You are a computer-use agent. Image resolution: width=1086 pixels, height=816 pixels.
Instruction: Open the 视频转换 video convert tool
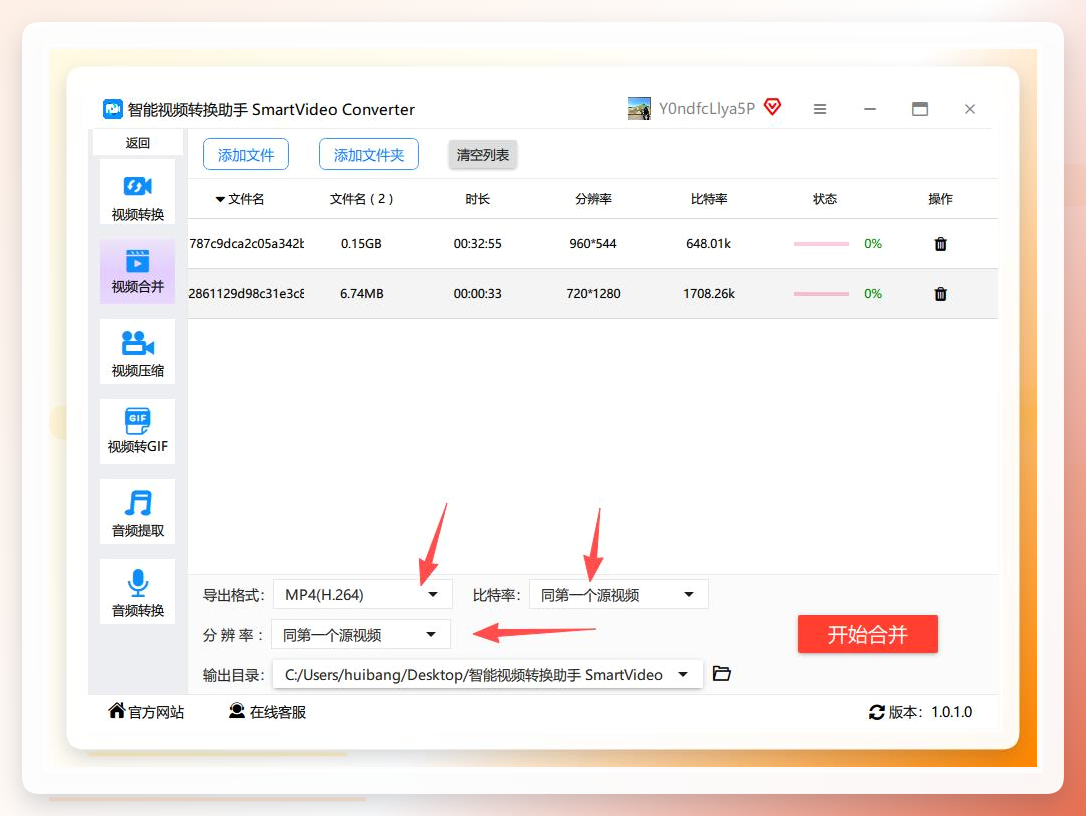pos(137,192)
